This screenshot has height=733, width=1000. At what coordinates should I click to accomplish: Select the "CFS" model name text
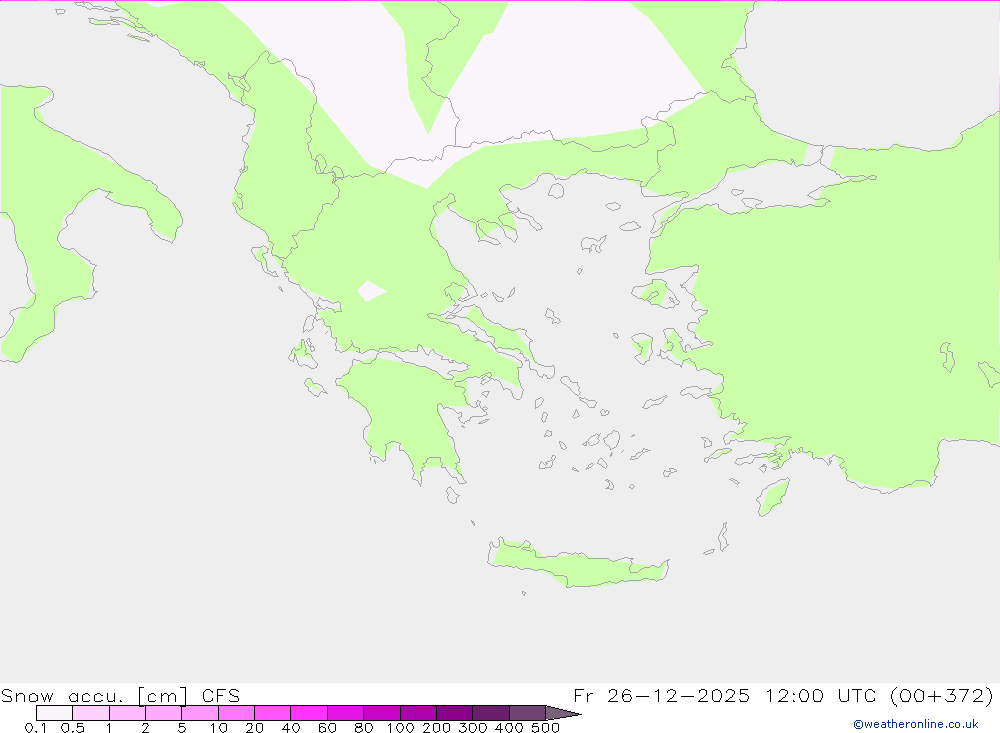(221, 695)
